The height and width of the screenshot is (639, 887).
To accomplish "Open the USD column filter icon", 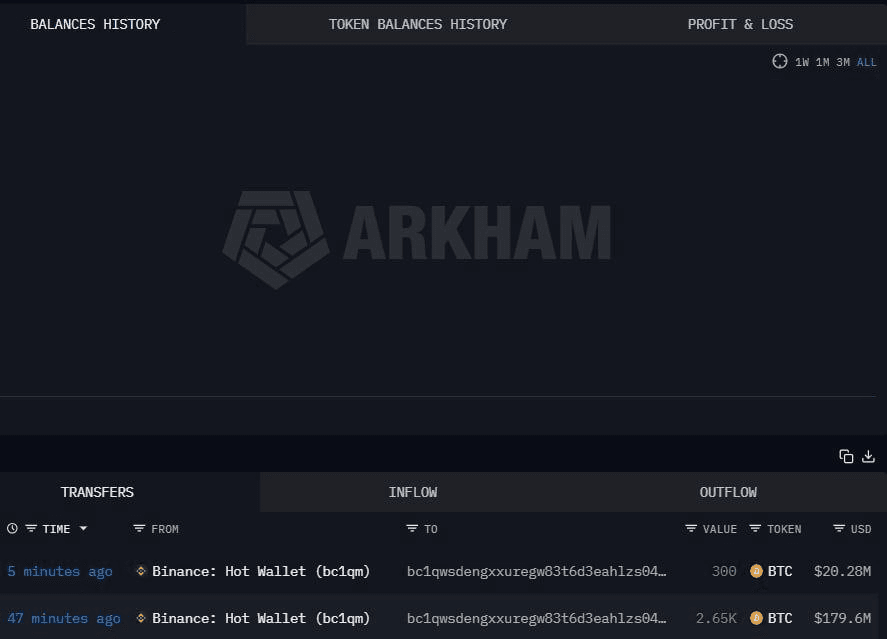I will [x=839, y=529].
